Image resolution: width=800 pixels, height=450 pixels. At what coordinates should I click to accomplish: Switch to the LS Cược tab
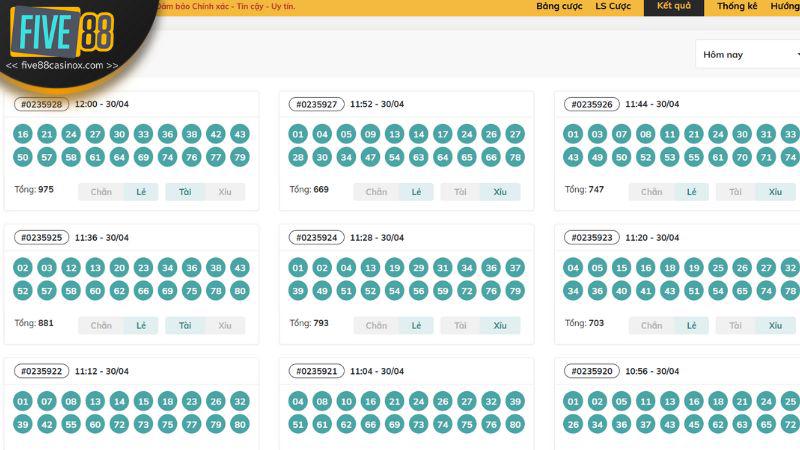click(614, 7)
